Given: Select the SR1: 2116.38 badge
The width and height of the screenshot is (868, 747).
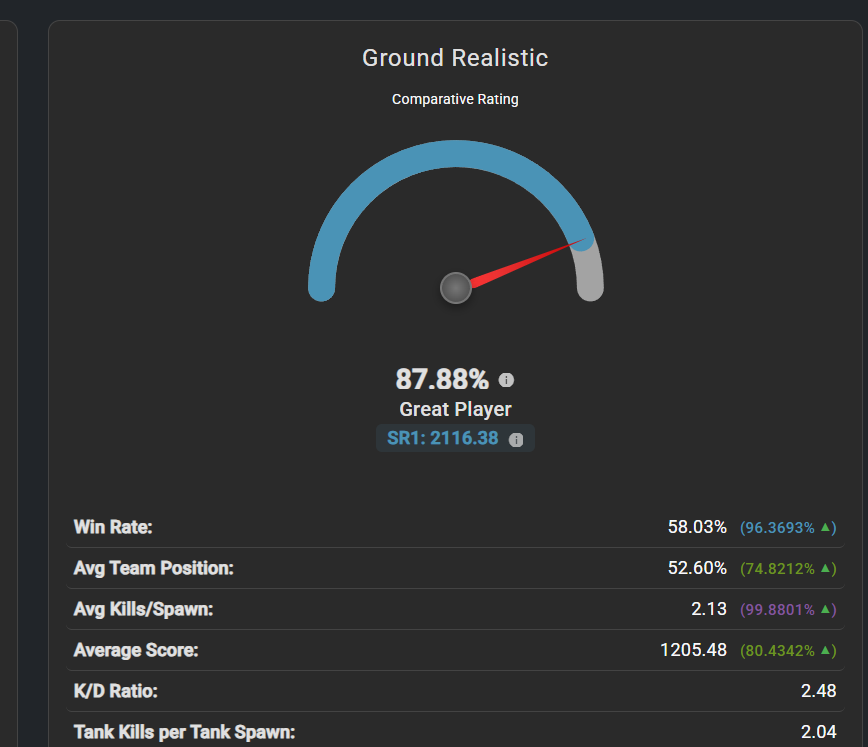Looking at the screenshot, I should tap(443, 438).
